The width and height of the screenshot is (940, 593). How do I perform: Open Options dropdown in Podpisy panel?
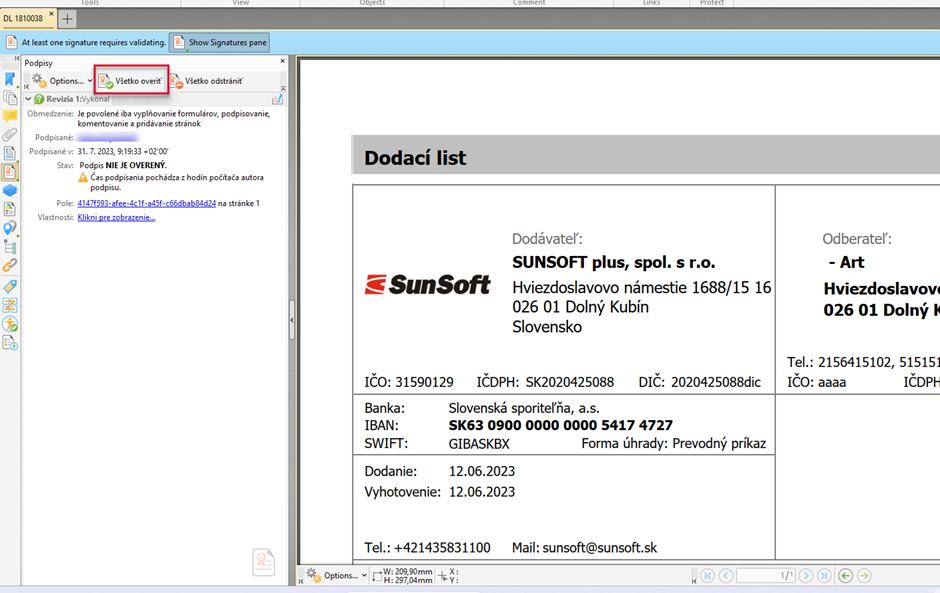(x=60, y=81)
